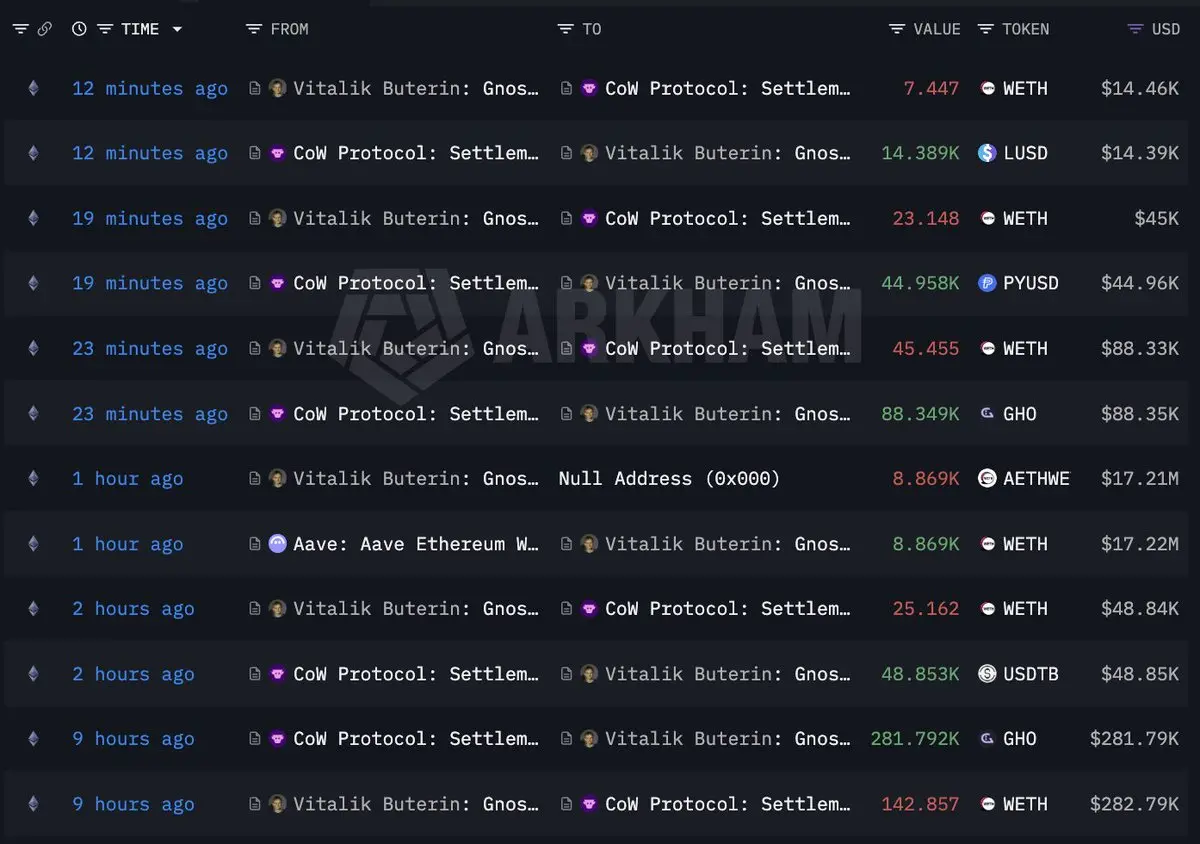Open the TIME sort dropdown arrow
Screen dimensions: 1200x844
point(177,29)
